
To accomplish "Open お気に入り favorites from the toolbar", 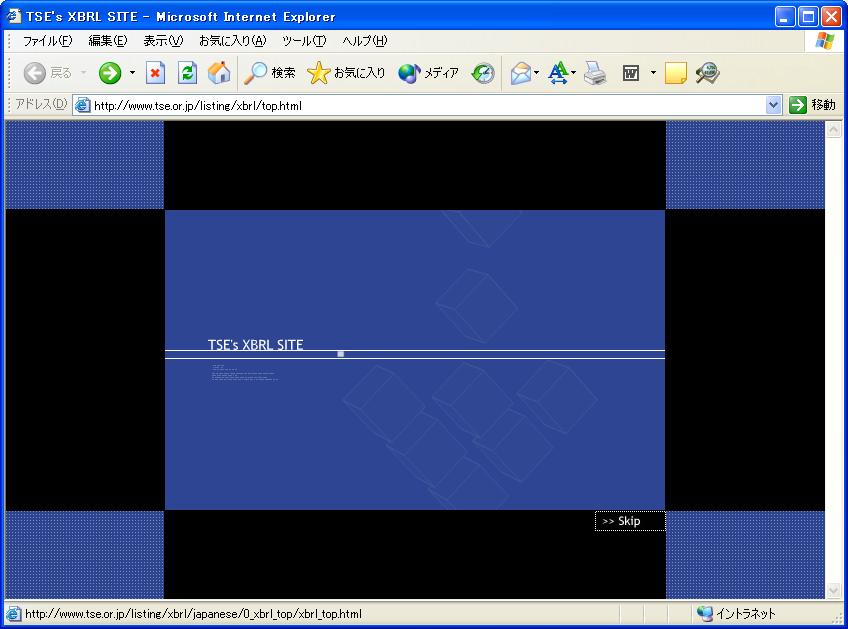I will pos(346,73).
